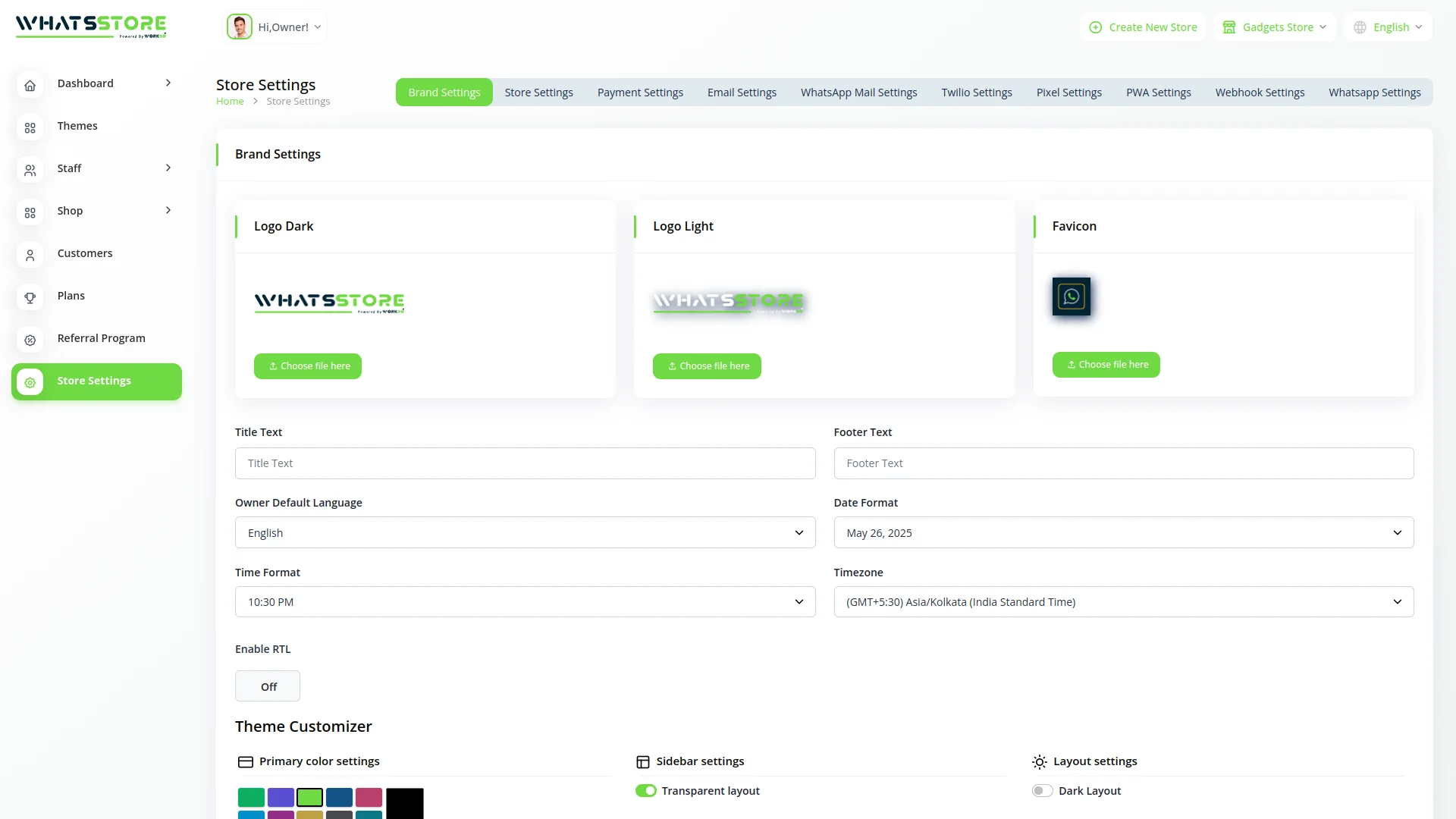Open the Owner Default Language dropdown

click(x=525, y=533)
